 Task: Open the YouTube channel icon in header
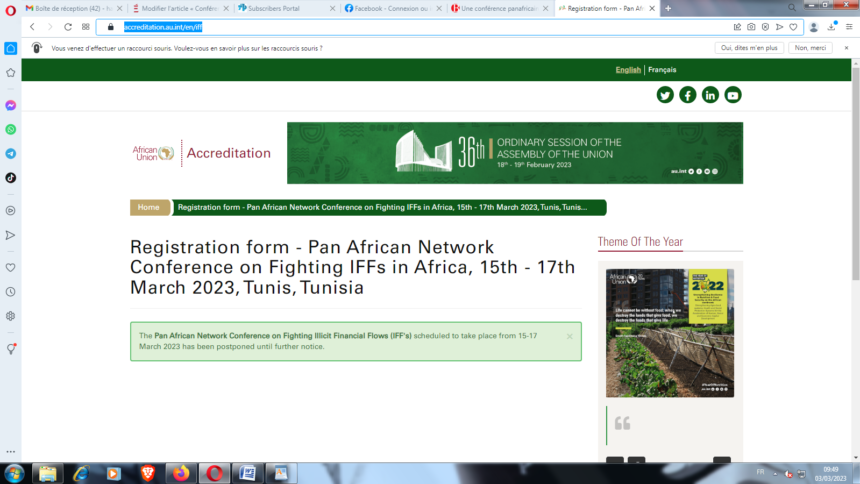733,95
